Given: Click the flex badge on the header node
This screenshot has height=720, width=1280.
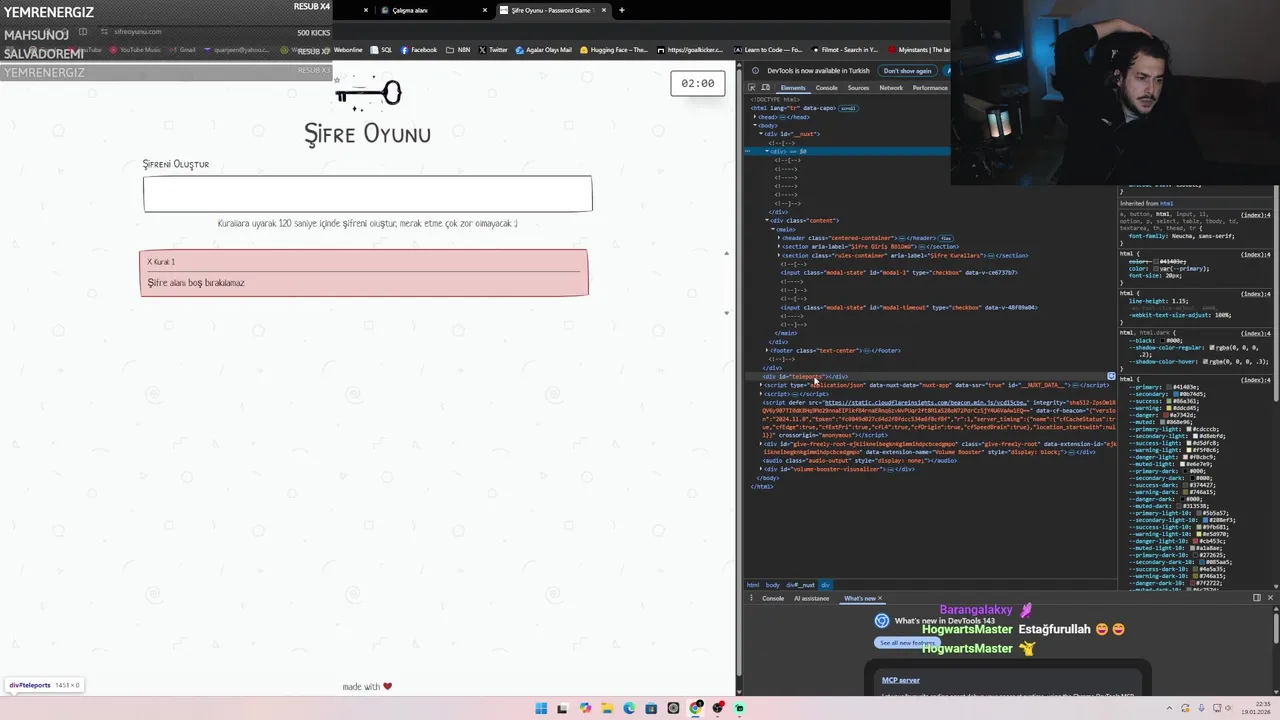Looking at the screenshot, I should tap(945, 238).
